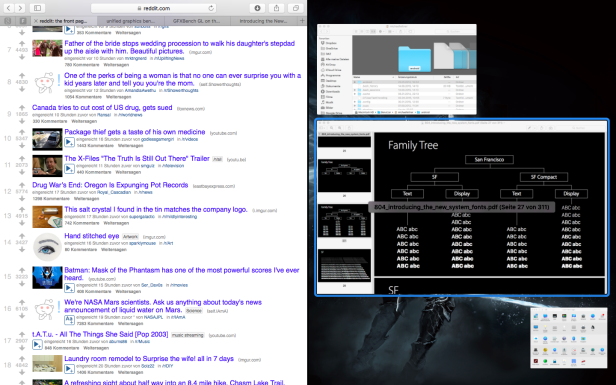Open Drug War's End Oregon link

pos(110,185)
